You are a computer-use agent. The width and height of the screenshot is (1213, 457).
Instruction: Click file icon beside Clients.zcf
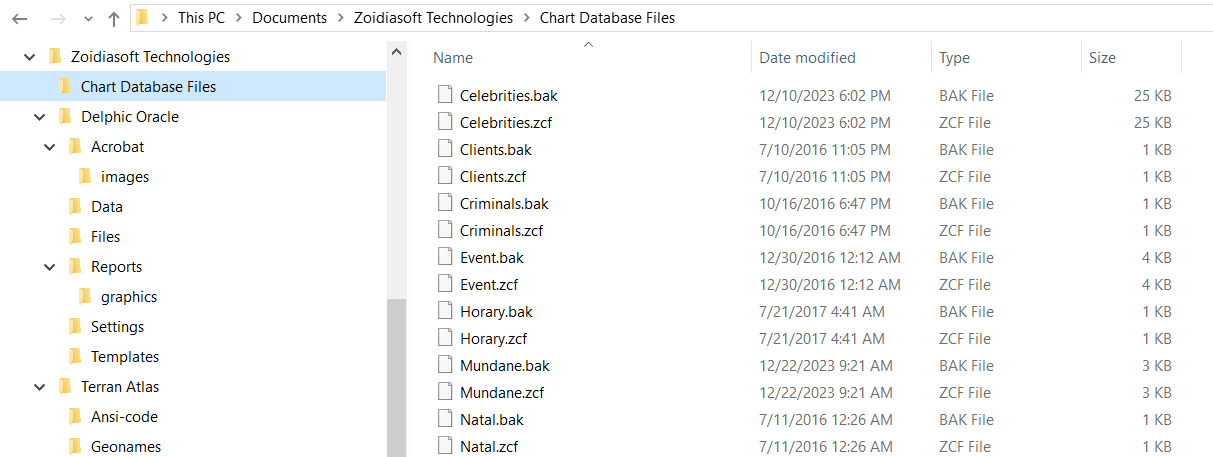pyautogui.click(x=445, y=176)
